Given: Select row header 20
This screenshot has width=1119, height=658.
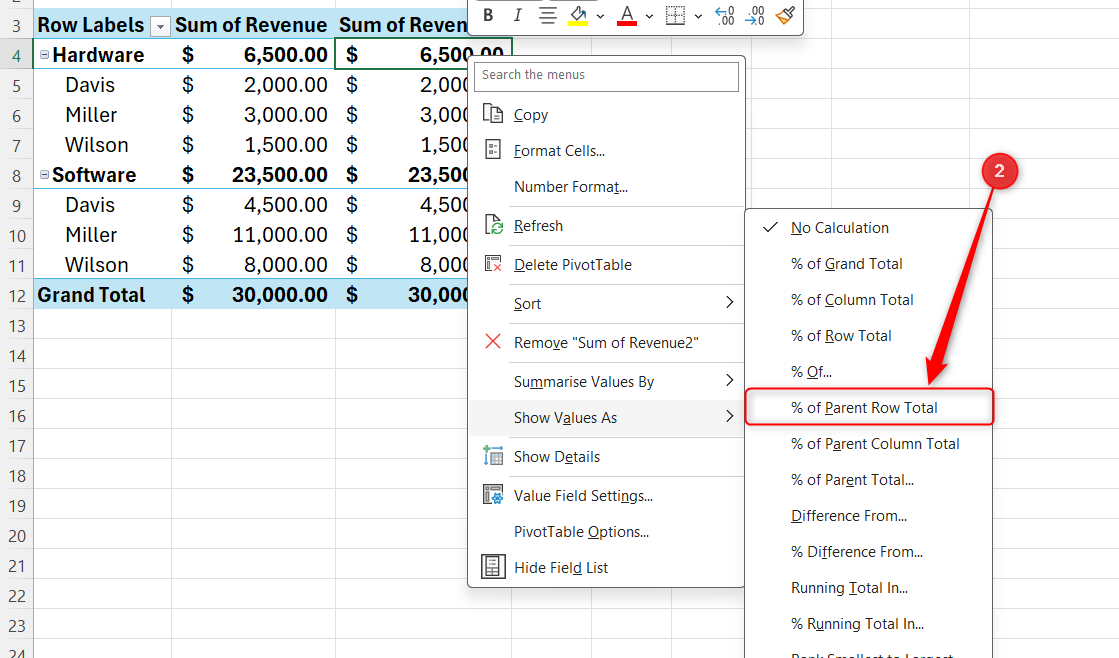Looking at the screenshot, I should click(x=16, y=535).
